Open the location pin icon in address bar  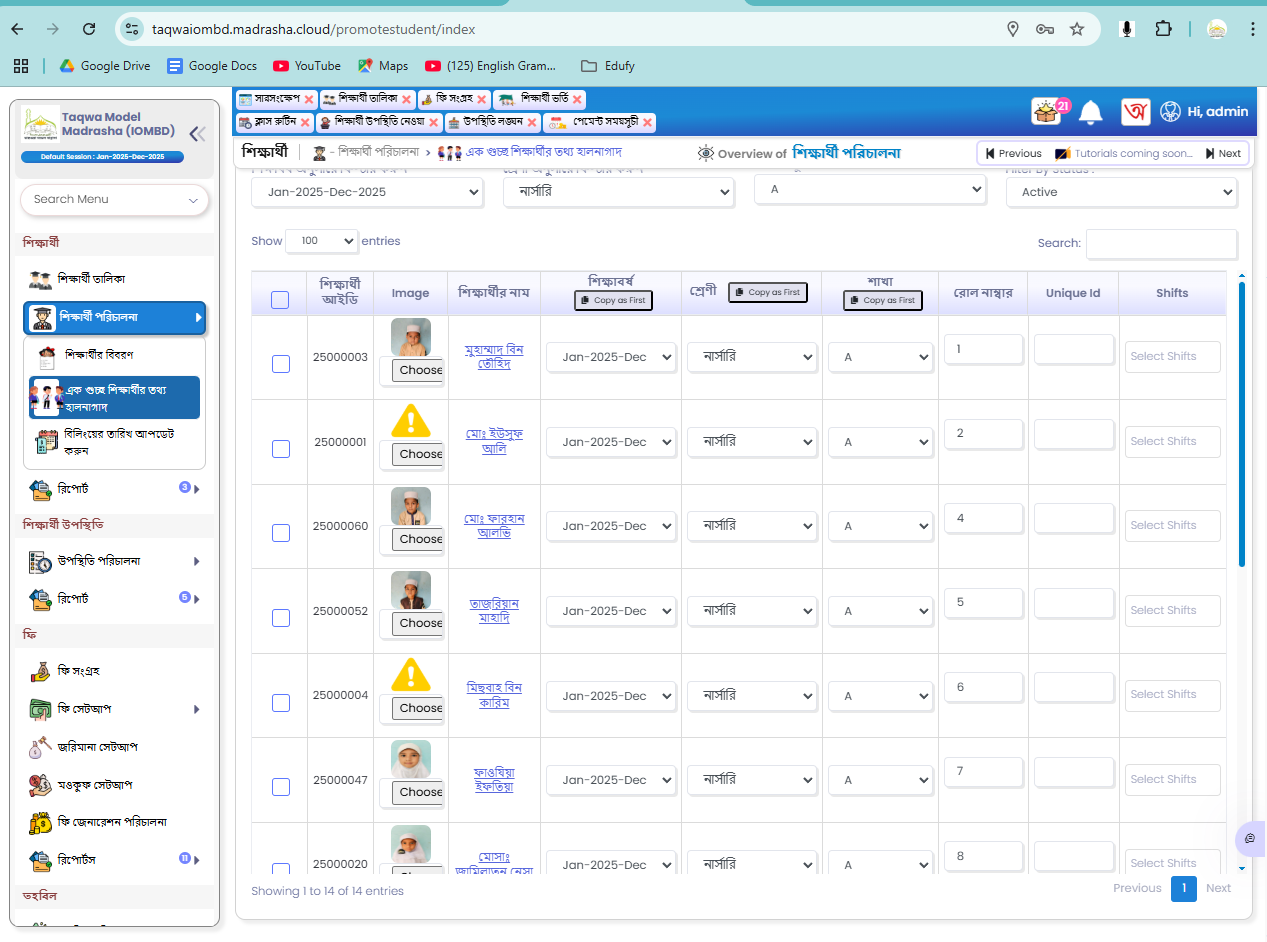1013,29
